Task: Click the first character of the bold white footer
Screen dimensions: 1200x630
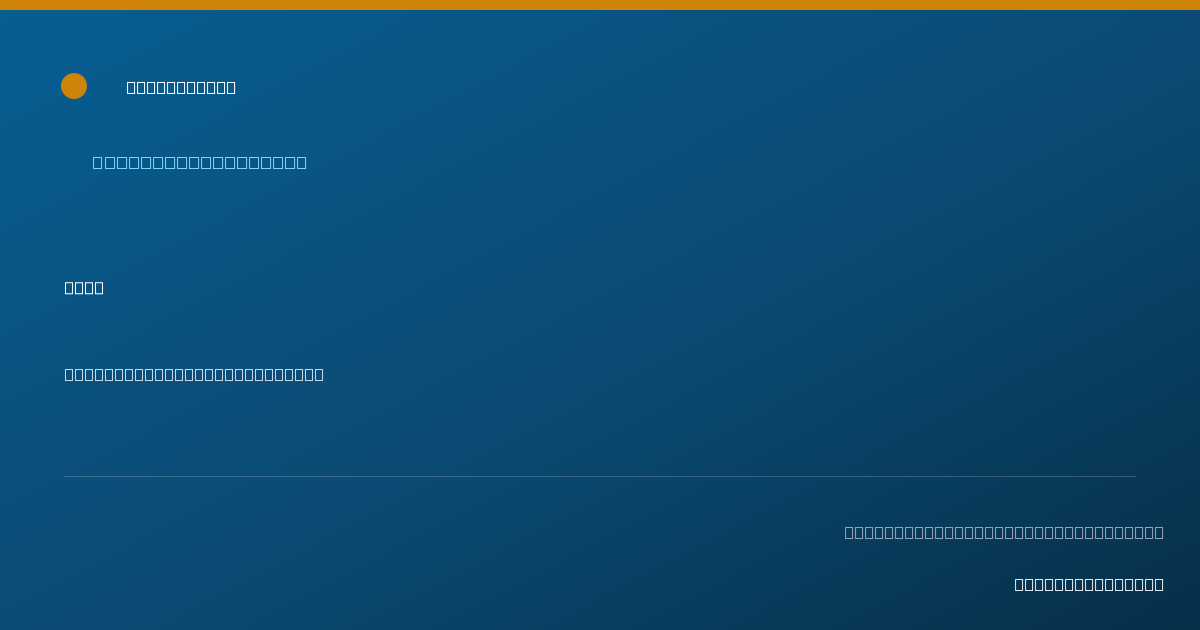Action: click(x=1020, y=584)
